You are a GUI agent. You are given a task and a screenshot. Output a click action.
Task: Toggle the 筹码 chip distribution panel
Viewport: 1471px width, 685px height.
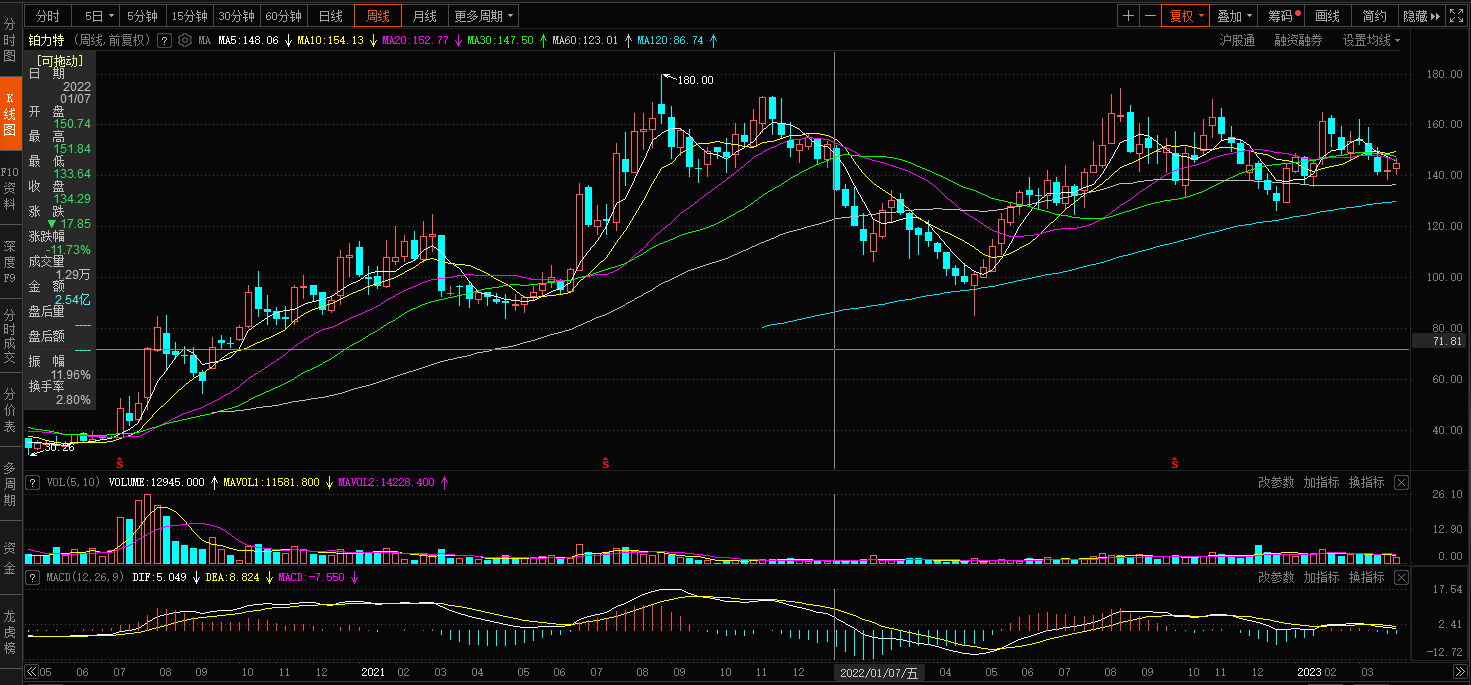tap(1284, 16)
